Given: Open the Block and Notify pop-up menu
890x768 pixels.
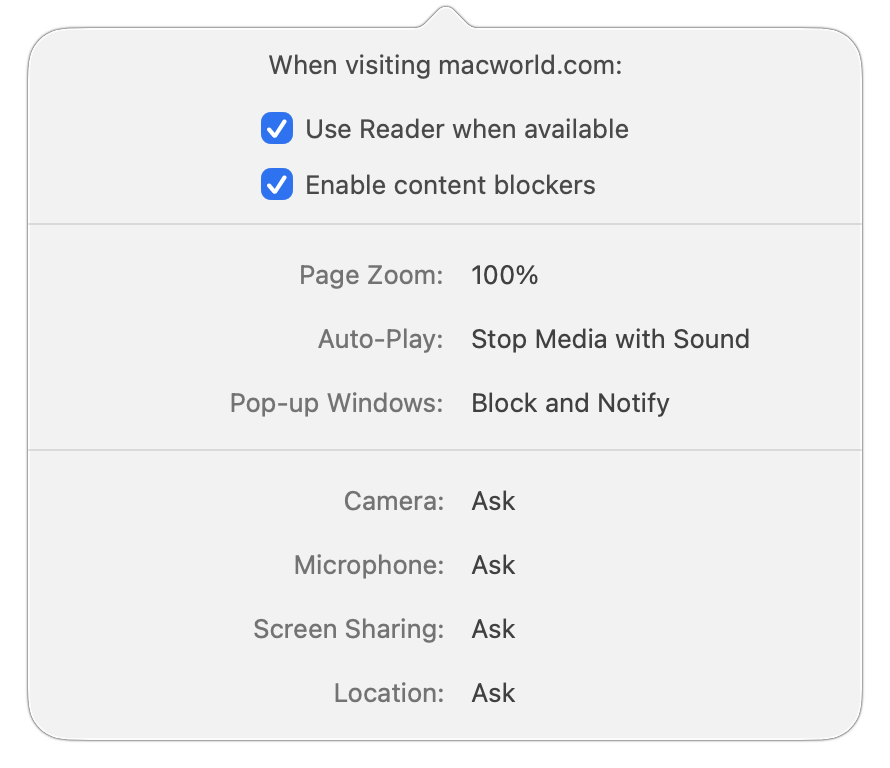Looking at the screenshot, I should pyautogui.click(x=570, y=404).
